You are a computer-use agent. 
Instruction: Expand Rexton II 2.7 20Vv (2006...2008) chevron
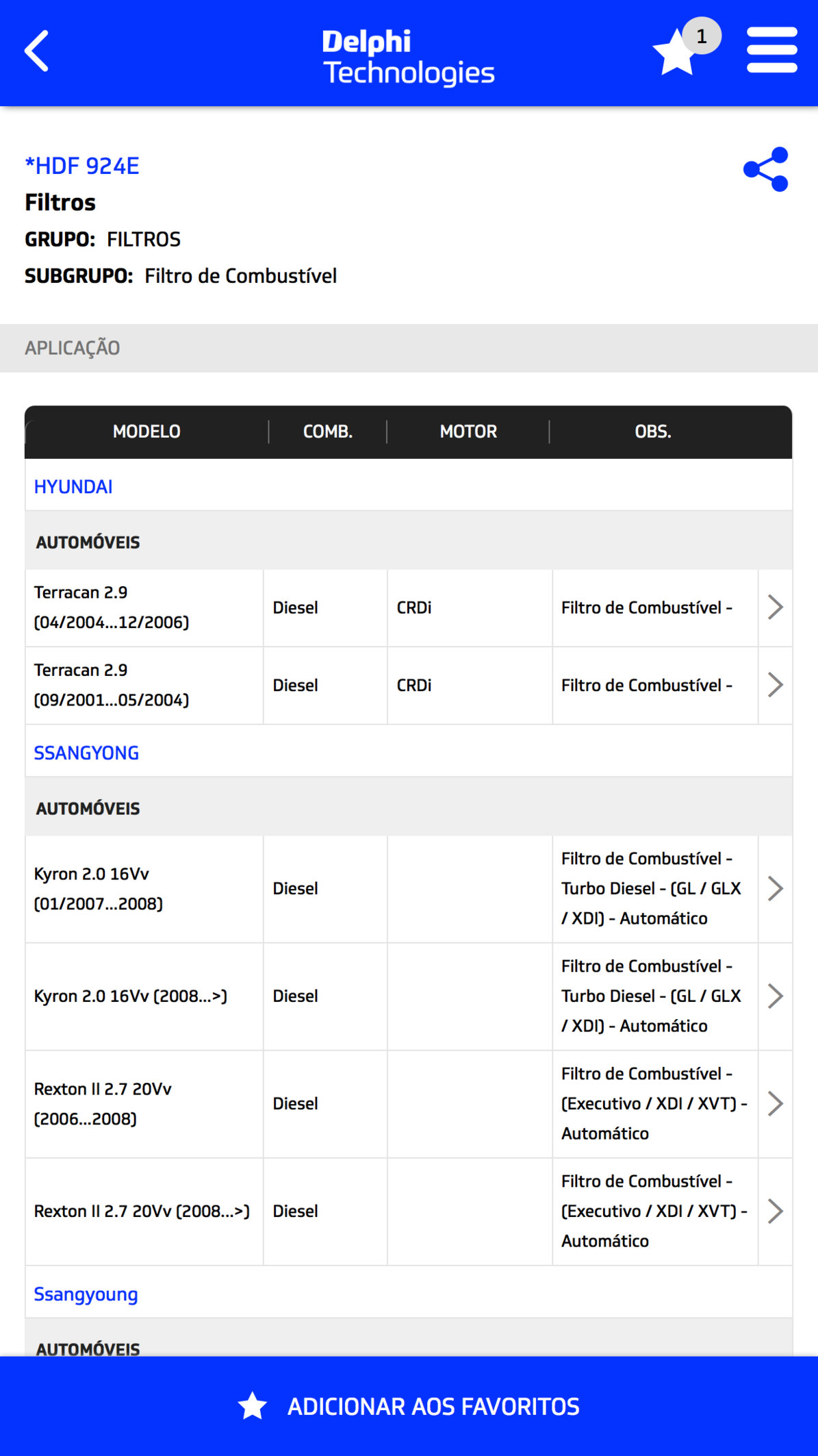[775, 1103]
